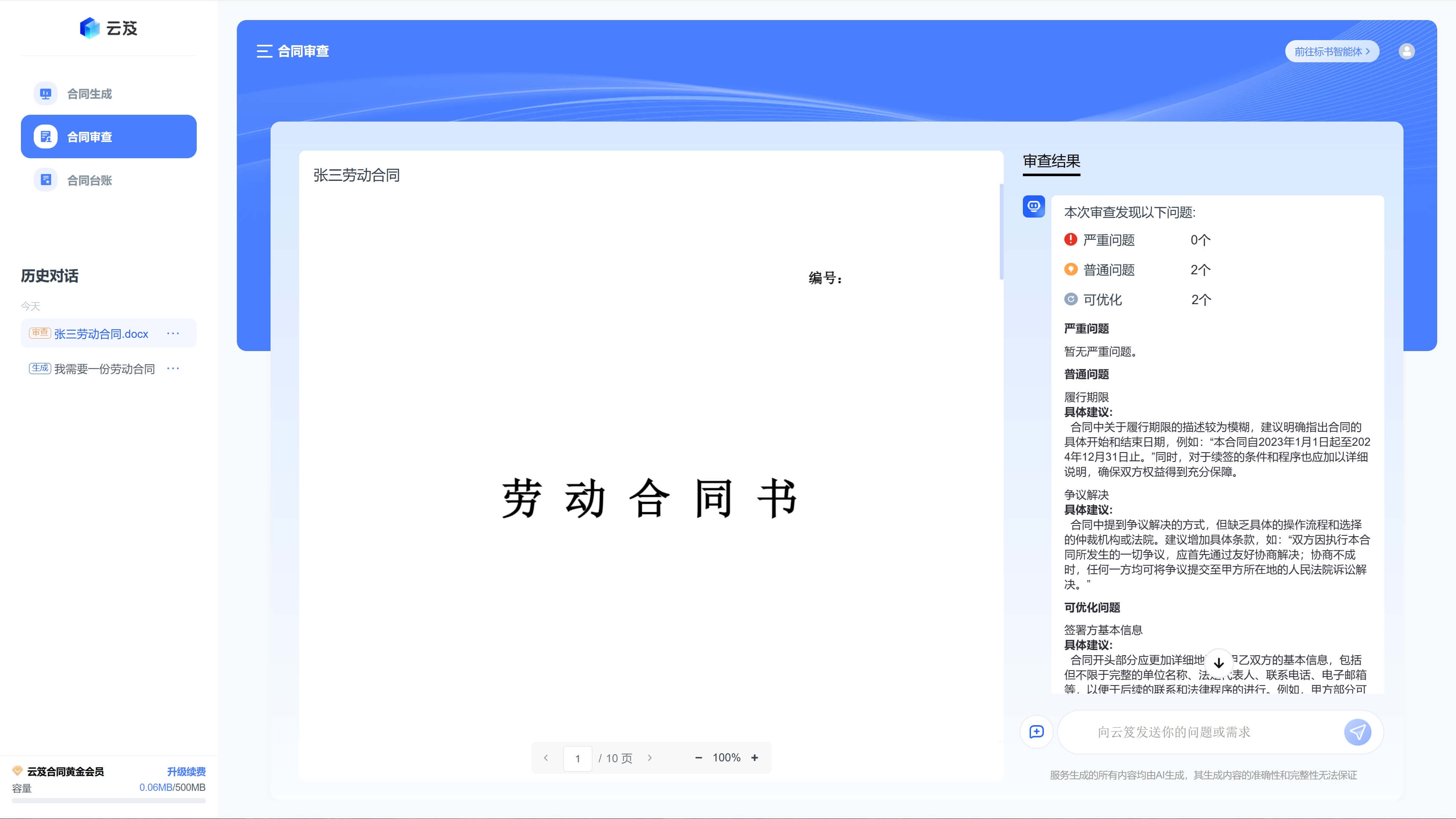Click the hamburger menu icon beside 合同审查
Screen dimensions: 1456x819
pyautogui.click(x=264, y=51)
